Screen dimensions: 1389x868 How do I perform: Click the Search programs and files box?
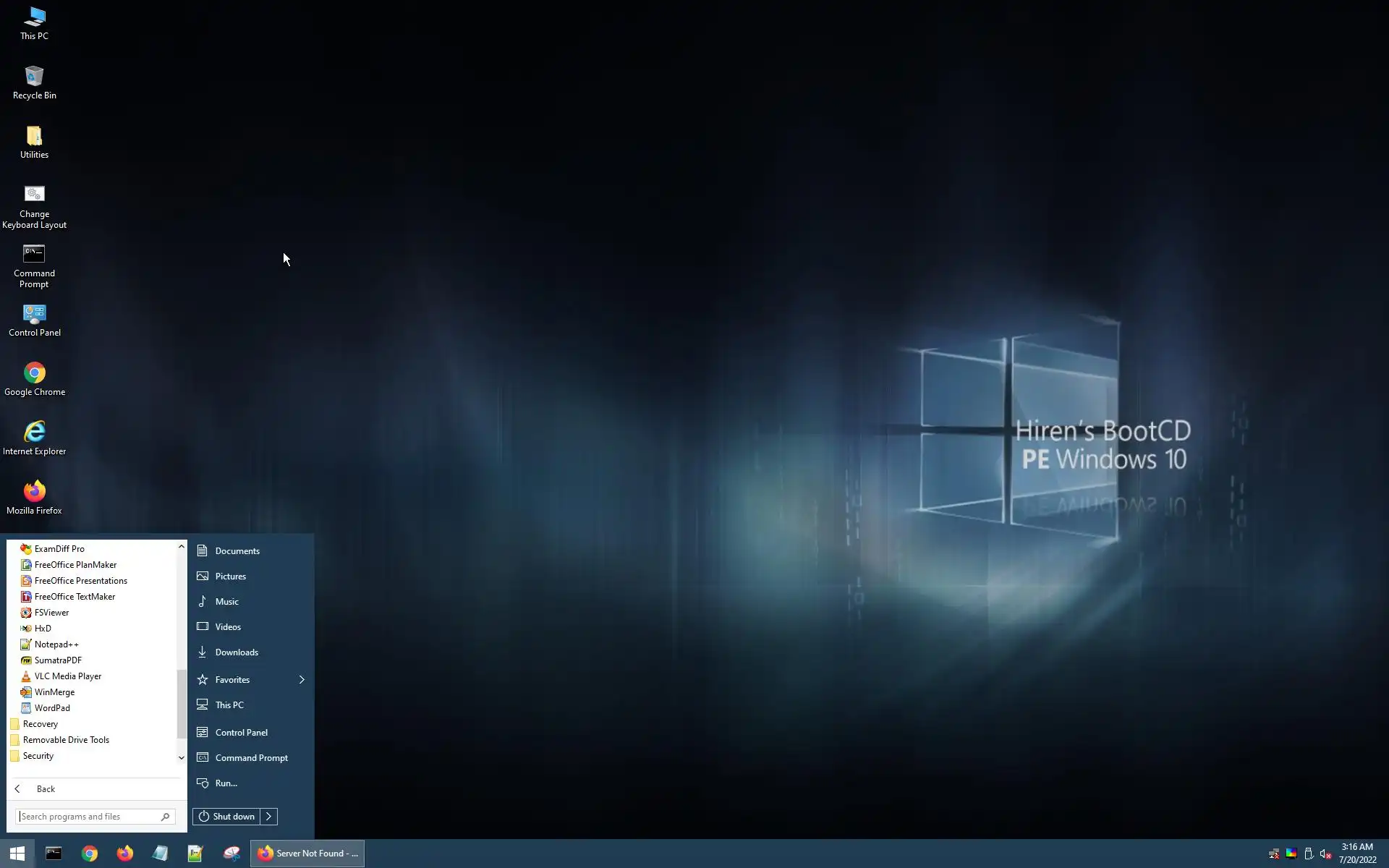coord(87,816)
